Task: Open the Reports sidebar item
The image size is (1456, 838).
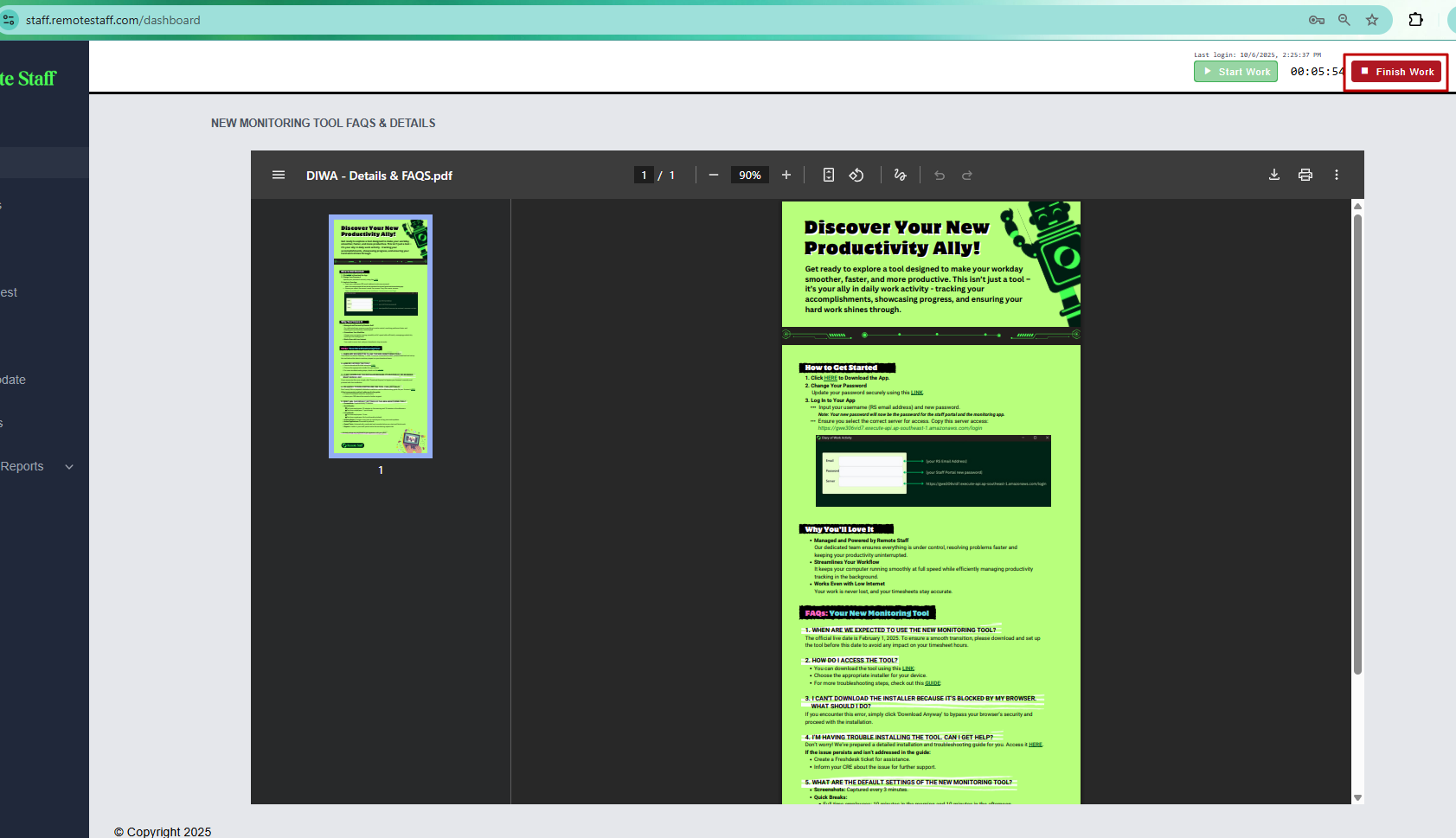Action: pos(22,466)
